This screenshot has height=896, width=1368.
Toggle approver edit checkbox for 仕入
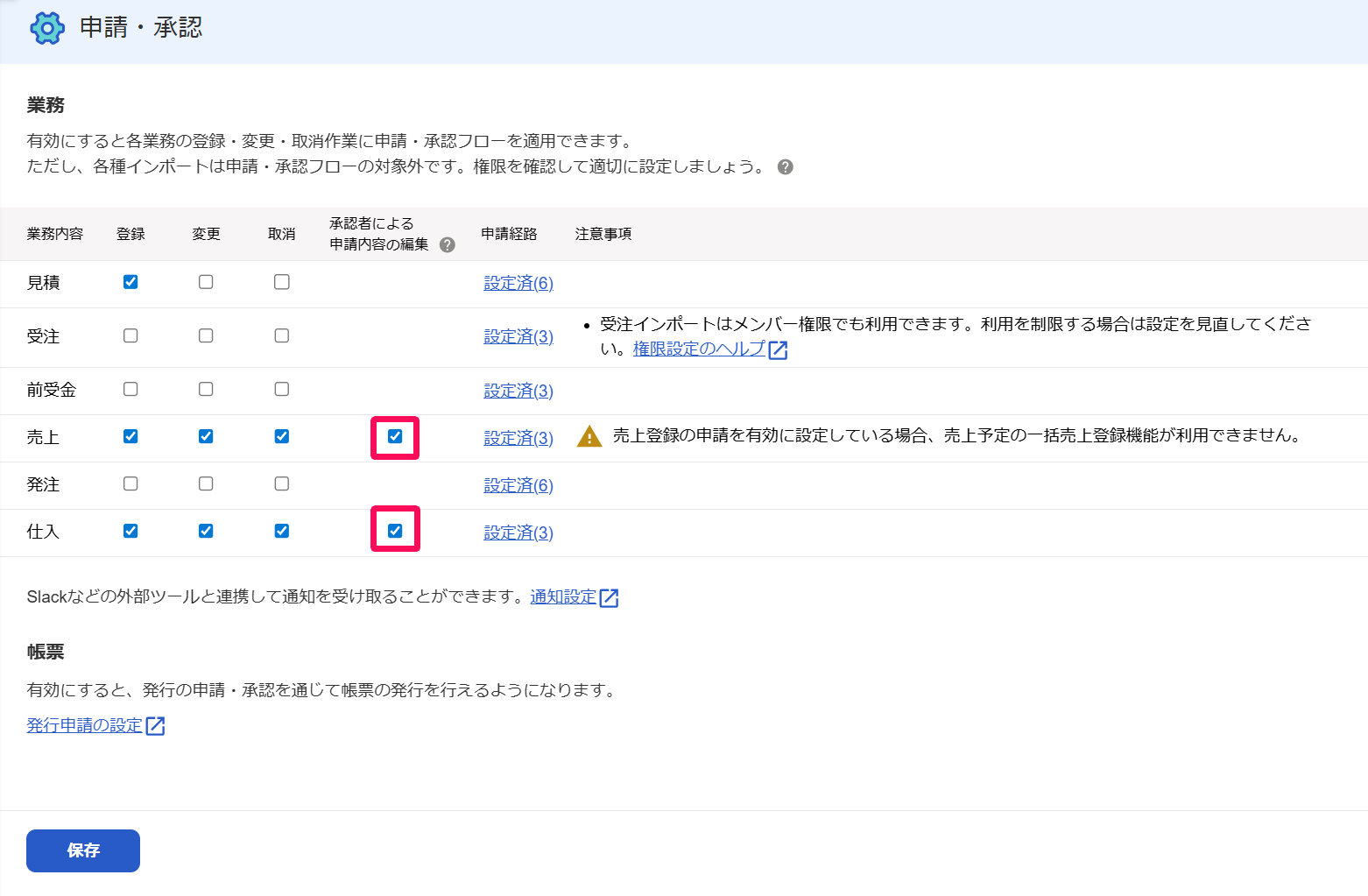click(x=395, y=531)
